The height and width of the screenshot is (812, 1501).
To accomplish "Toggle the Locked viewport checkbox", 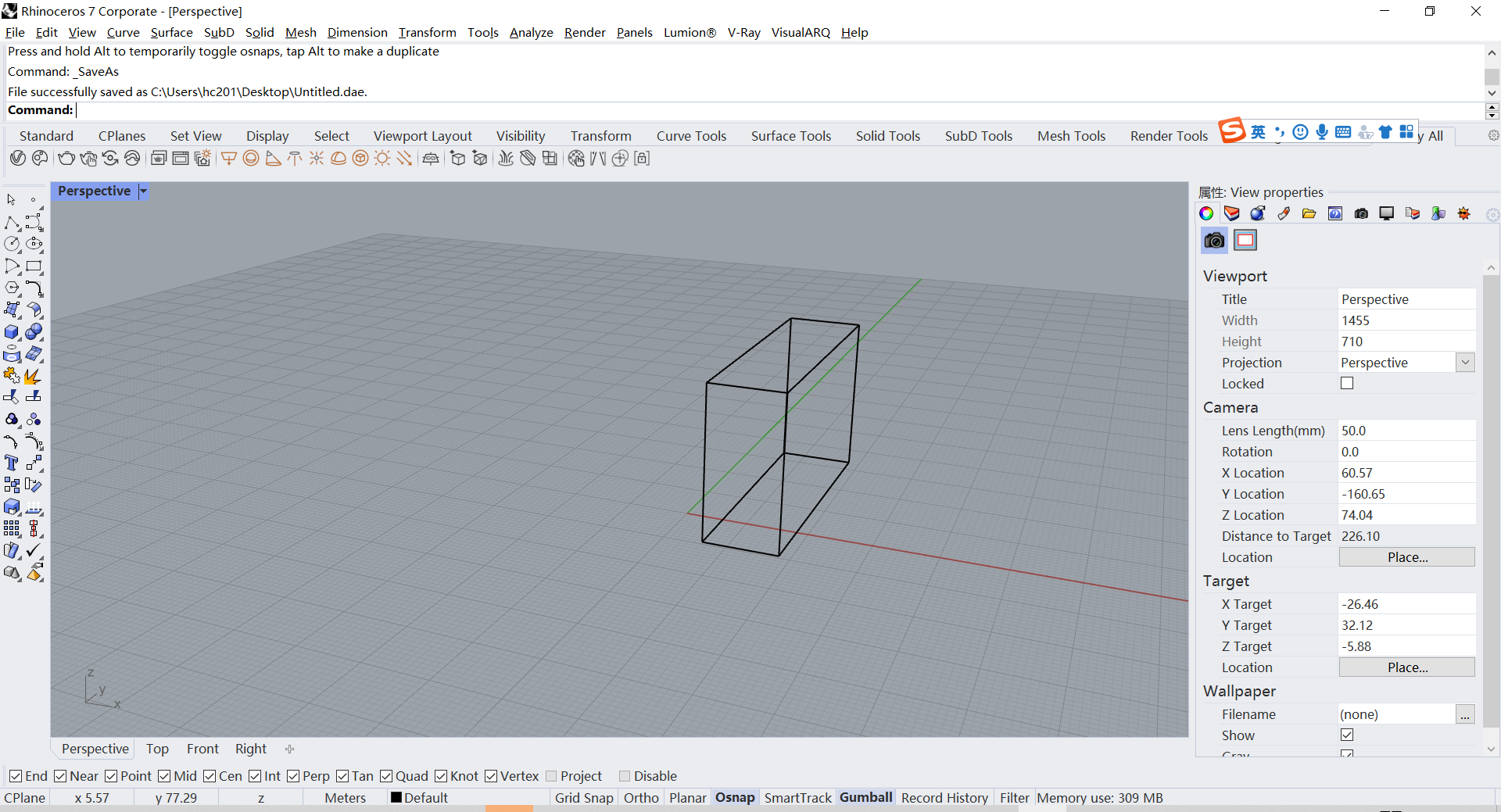I will click(1347, 383).
